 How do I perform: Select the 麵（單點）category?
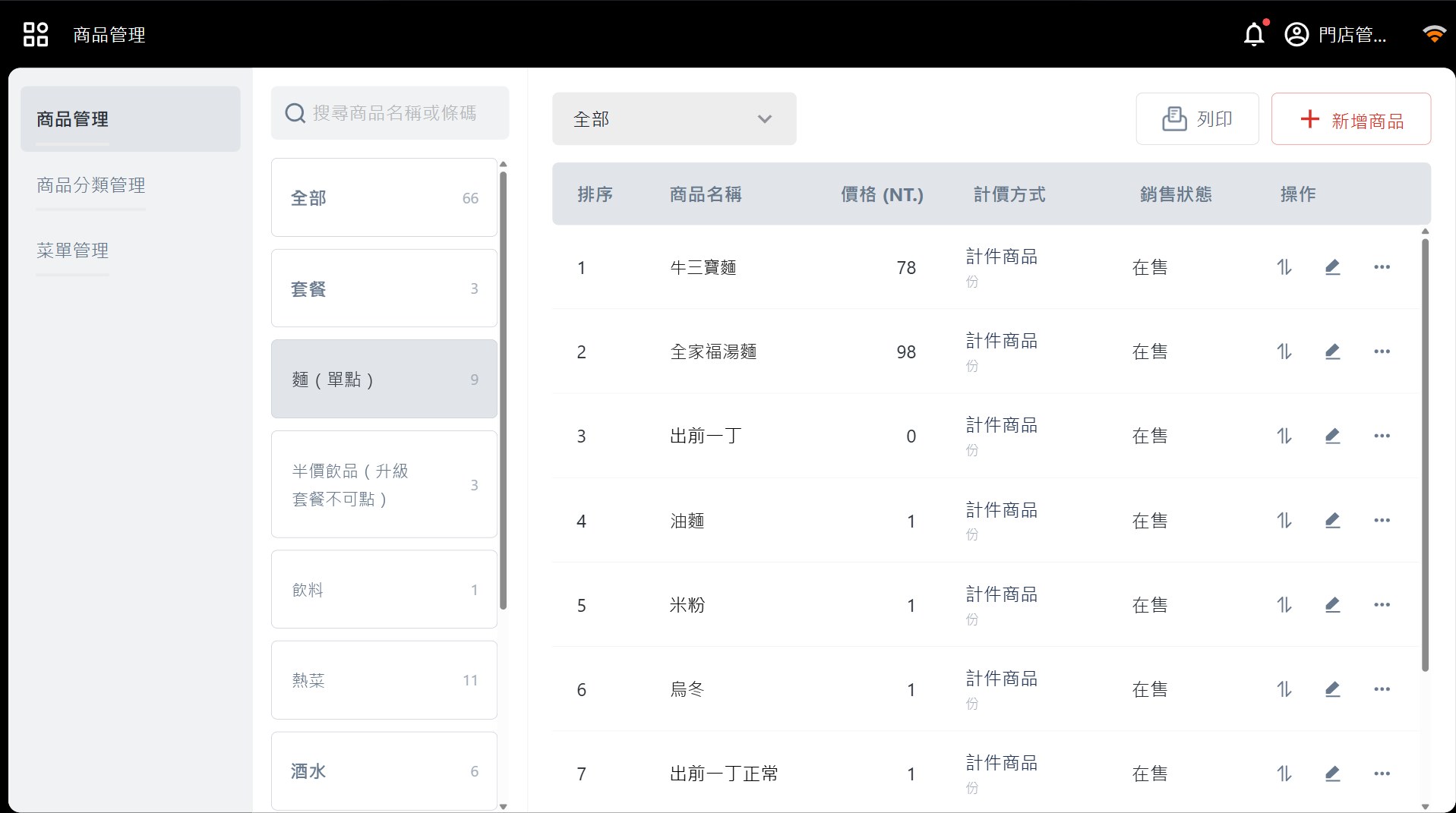coord(384,379)
